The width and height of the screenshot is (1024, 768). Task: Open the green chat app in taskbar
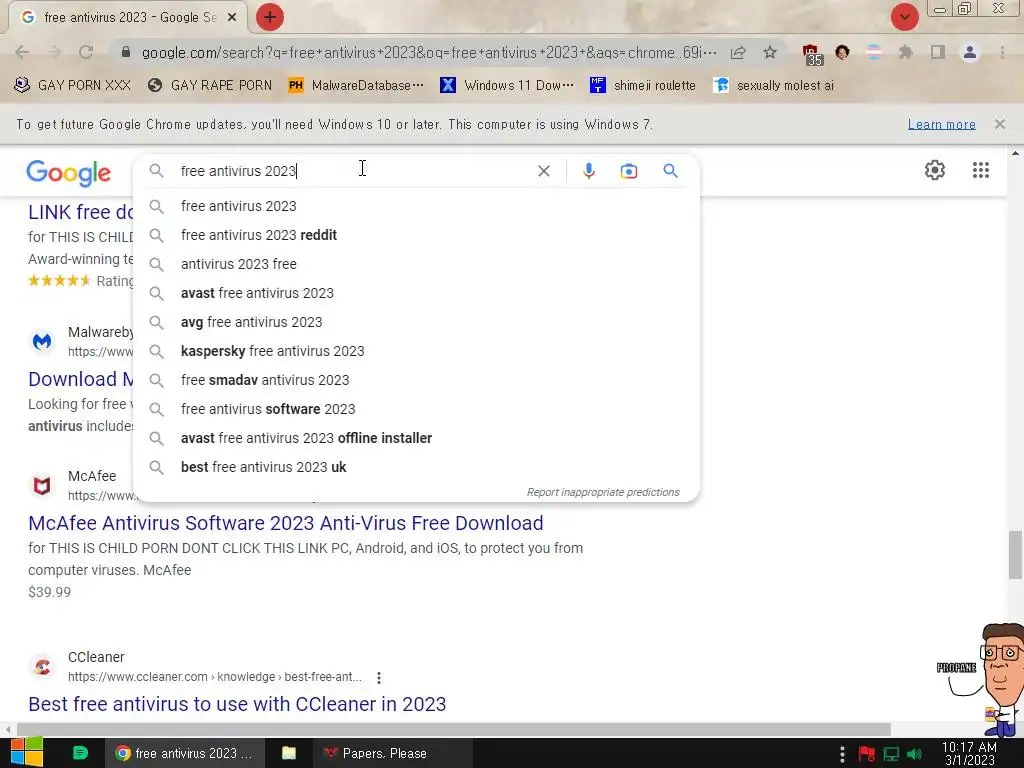tap(80, 753)
